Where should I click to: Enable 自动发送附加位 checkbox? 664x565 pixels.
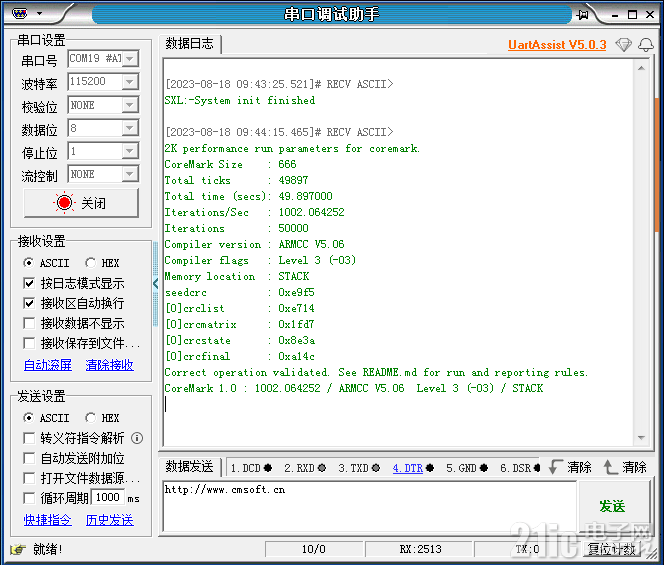point(29,458)
